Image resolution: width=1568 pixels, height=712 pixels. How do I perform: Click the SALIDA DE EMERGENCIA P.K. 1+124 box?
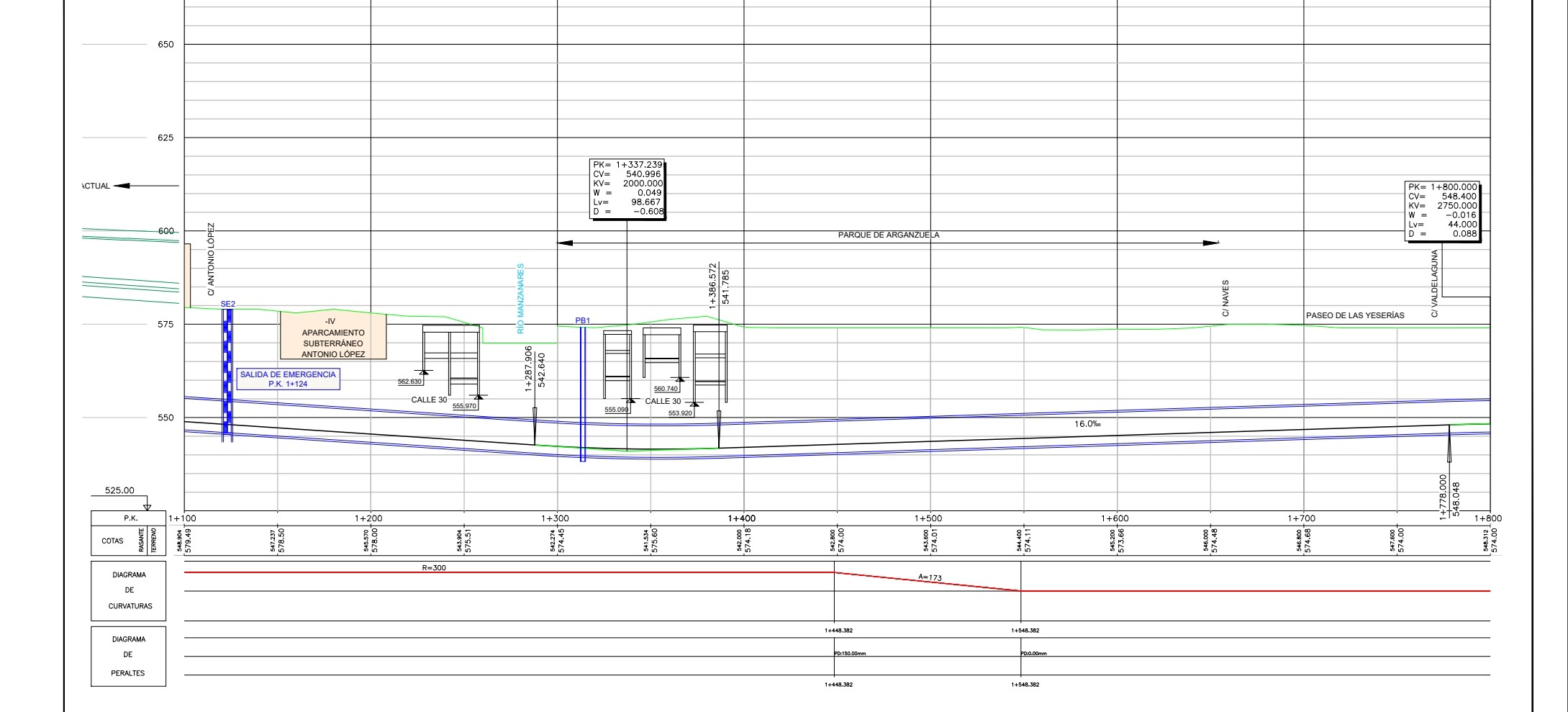pos(288,379)
